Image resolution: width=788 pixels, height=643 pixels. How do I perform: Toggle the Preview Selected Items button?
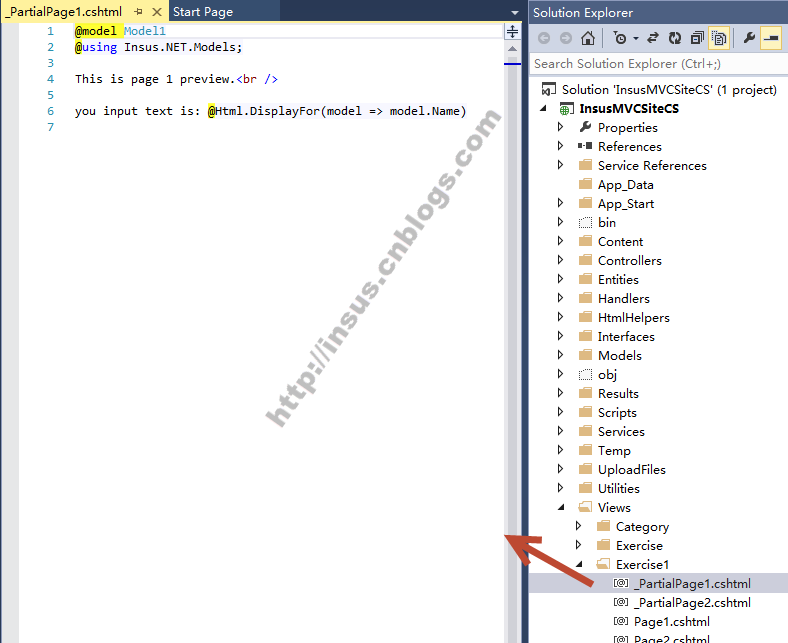770,38
